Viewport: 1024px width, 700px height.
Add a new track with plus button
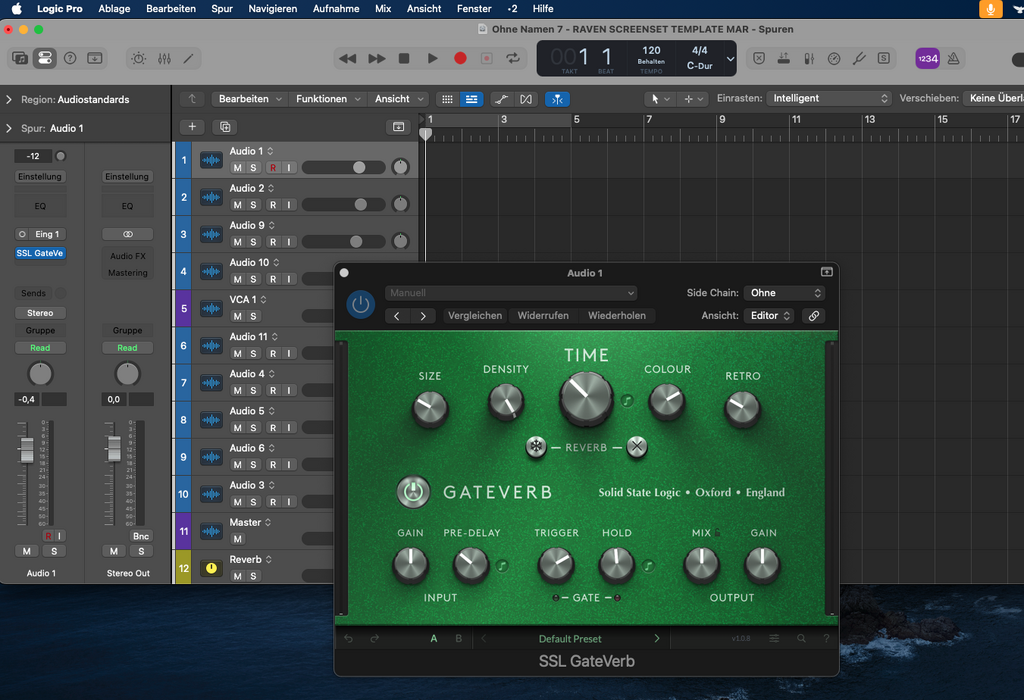(192, 127)
